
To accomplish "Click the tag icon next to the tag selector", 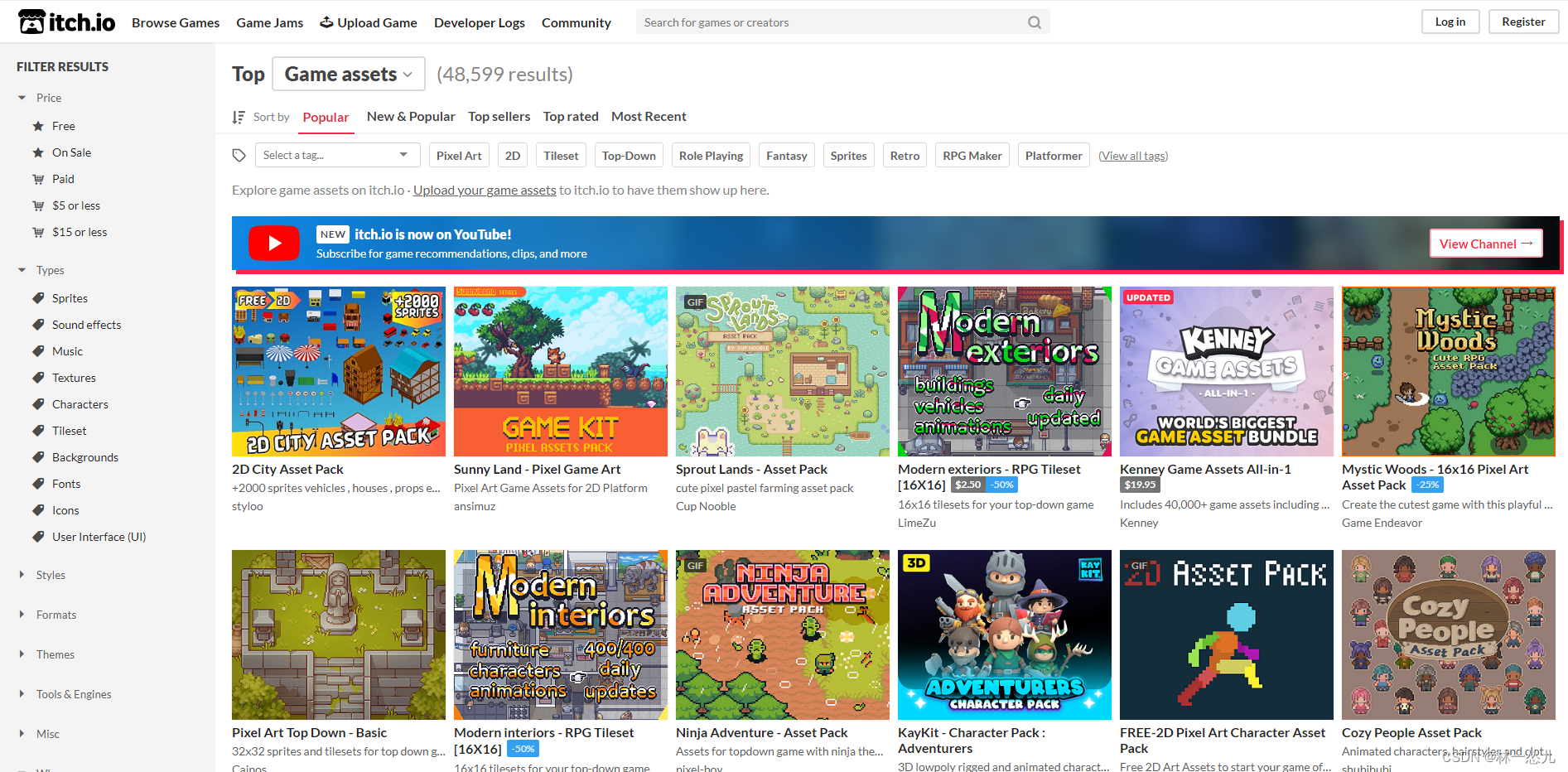I will pyautogui.click(x=239, y=156).
